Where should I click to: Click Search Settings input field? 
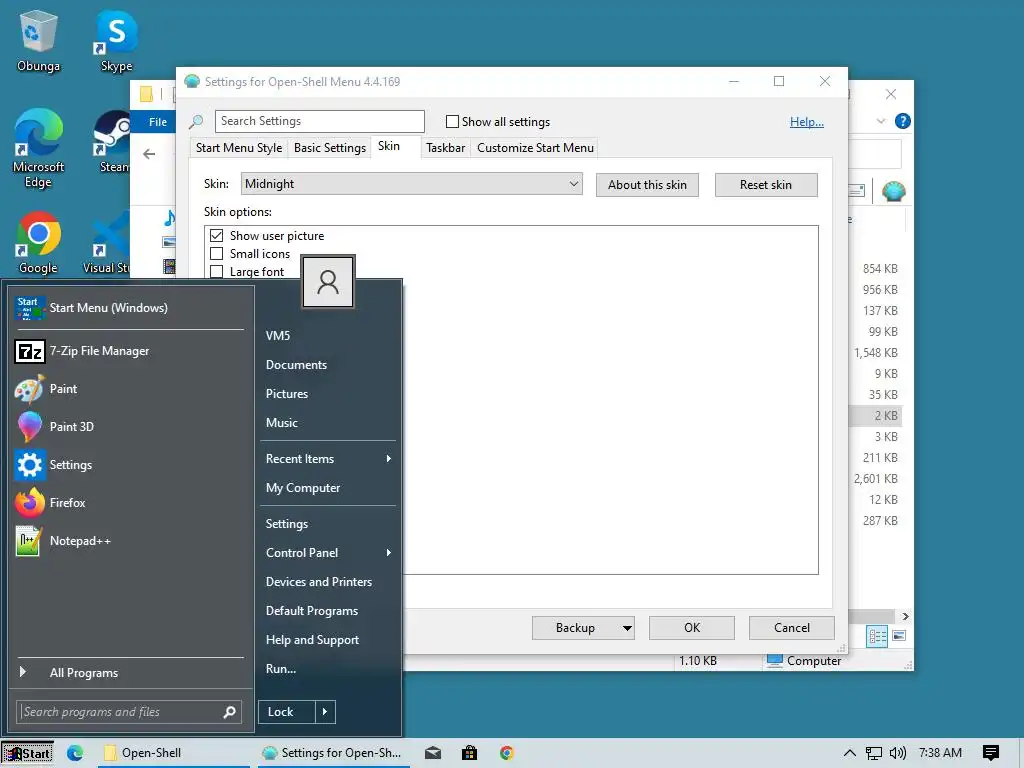click(319, 121)
